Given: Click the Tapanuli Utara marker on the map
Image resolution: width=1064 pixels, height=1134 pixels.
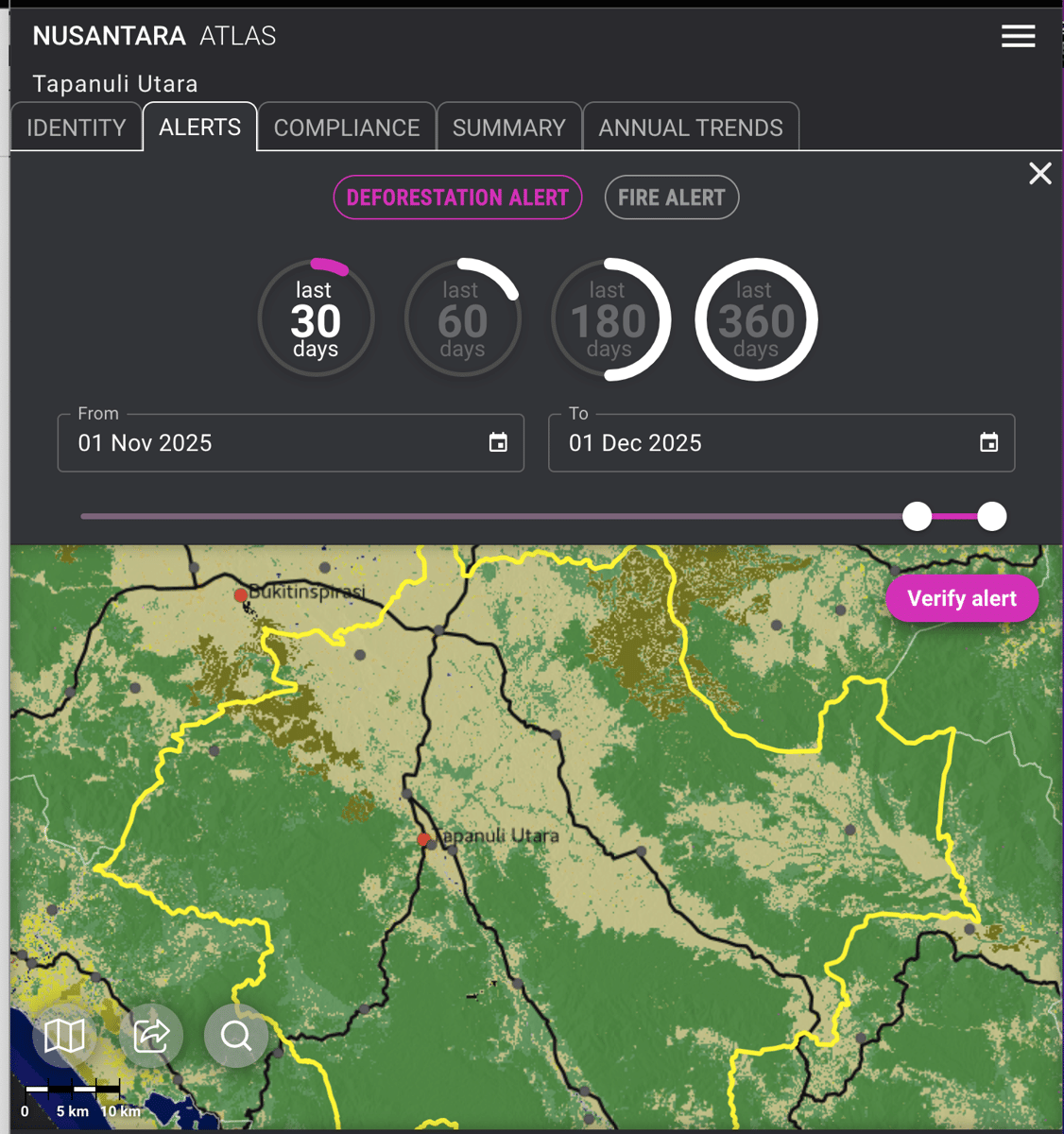Looking at the screenshot, I should coord(422,839).
